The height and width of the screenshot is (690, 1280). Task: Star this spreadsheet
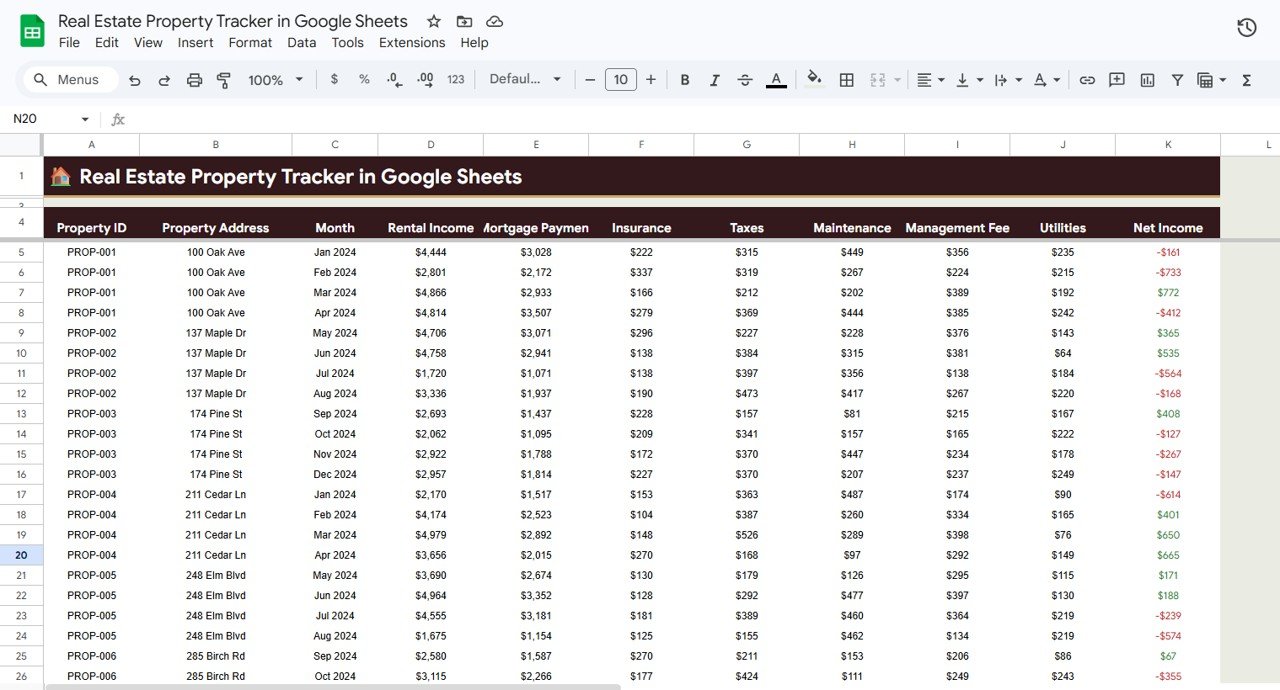434,21
